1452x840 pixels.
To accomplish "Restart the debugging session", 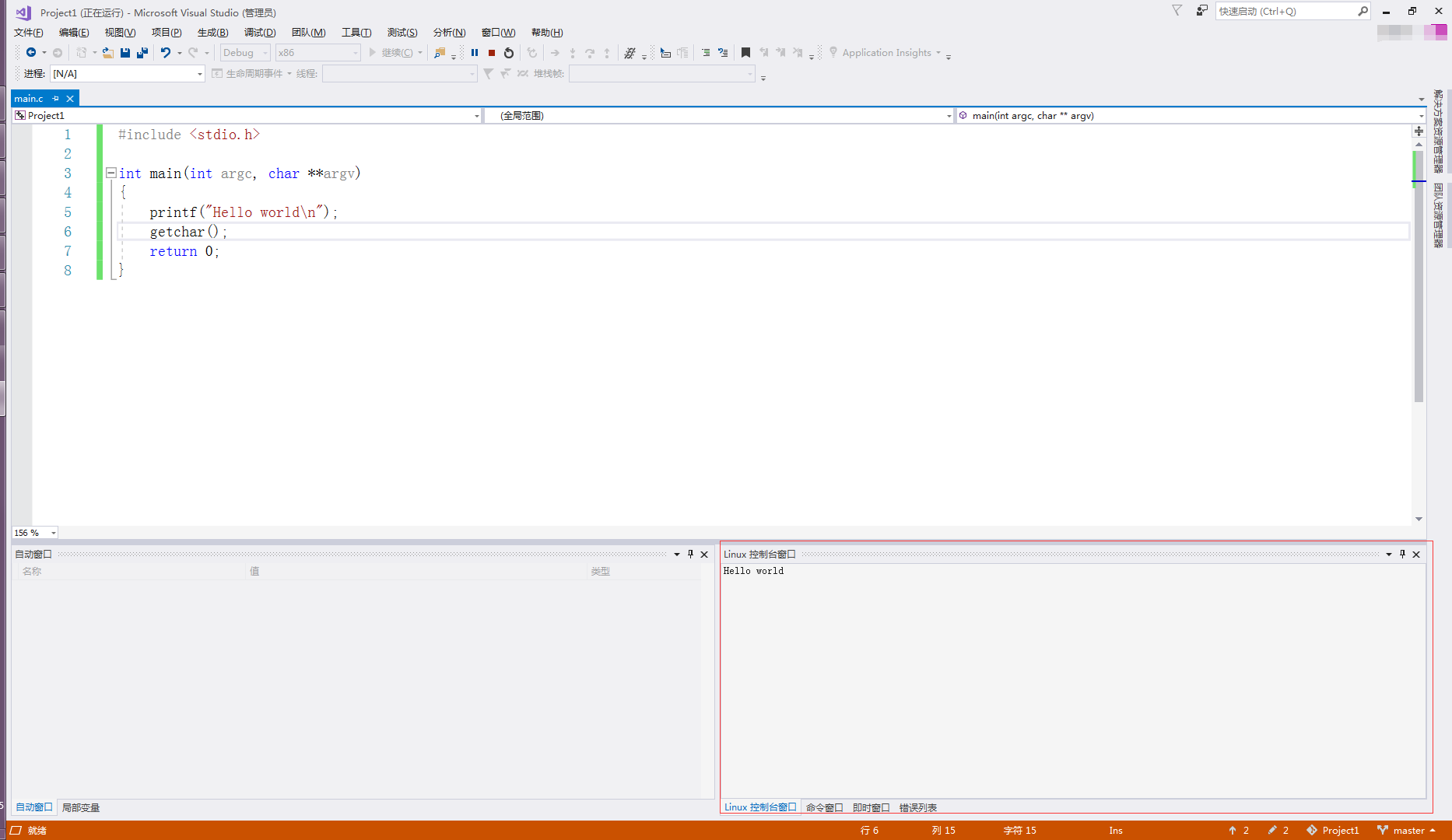I will (509, 53).
